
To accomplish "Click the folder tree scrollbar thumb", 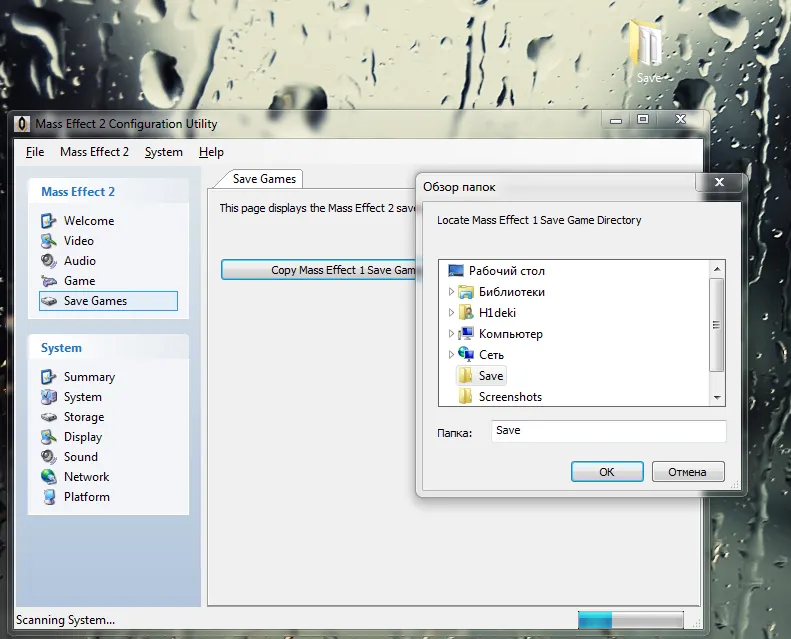I will tap(716, 325).
